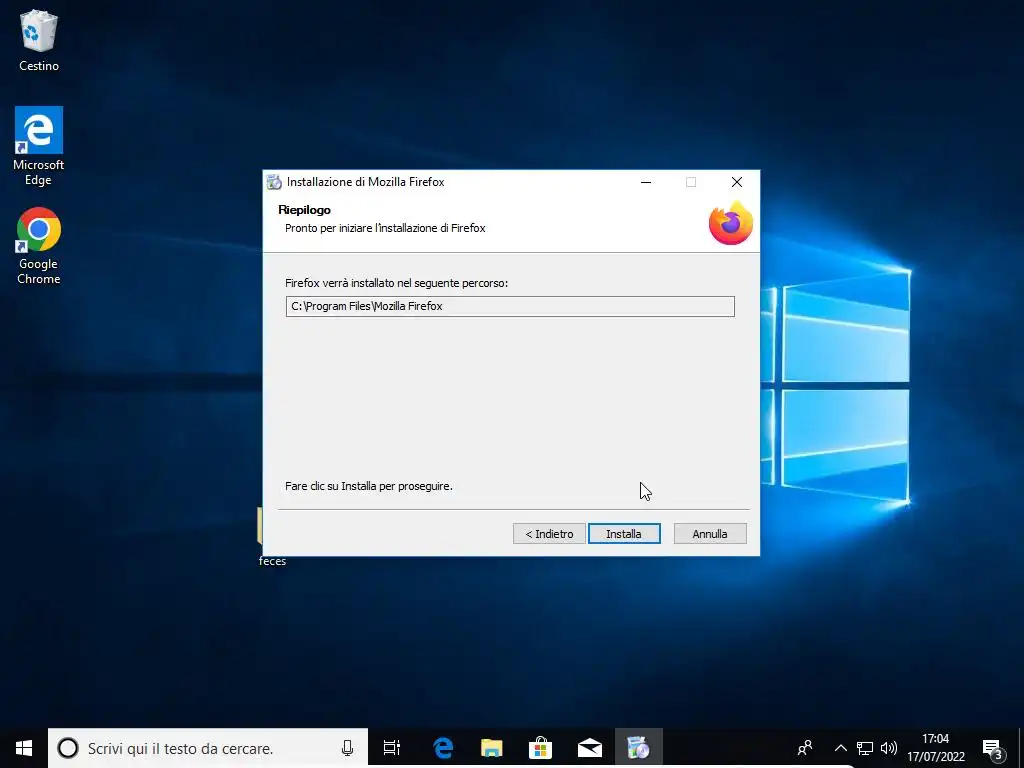Click the Firefox installer taskbar icon

coord(639,748)
